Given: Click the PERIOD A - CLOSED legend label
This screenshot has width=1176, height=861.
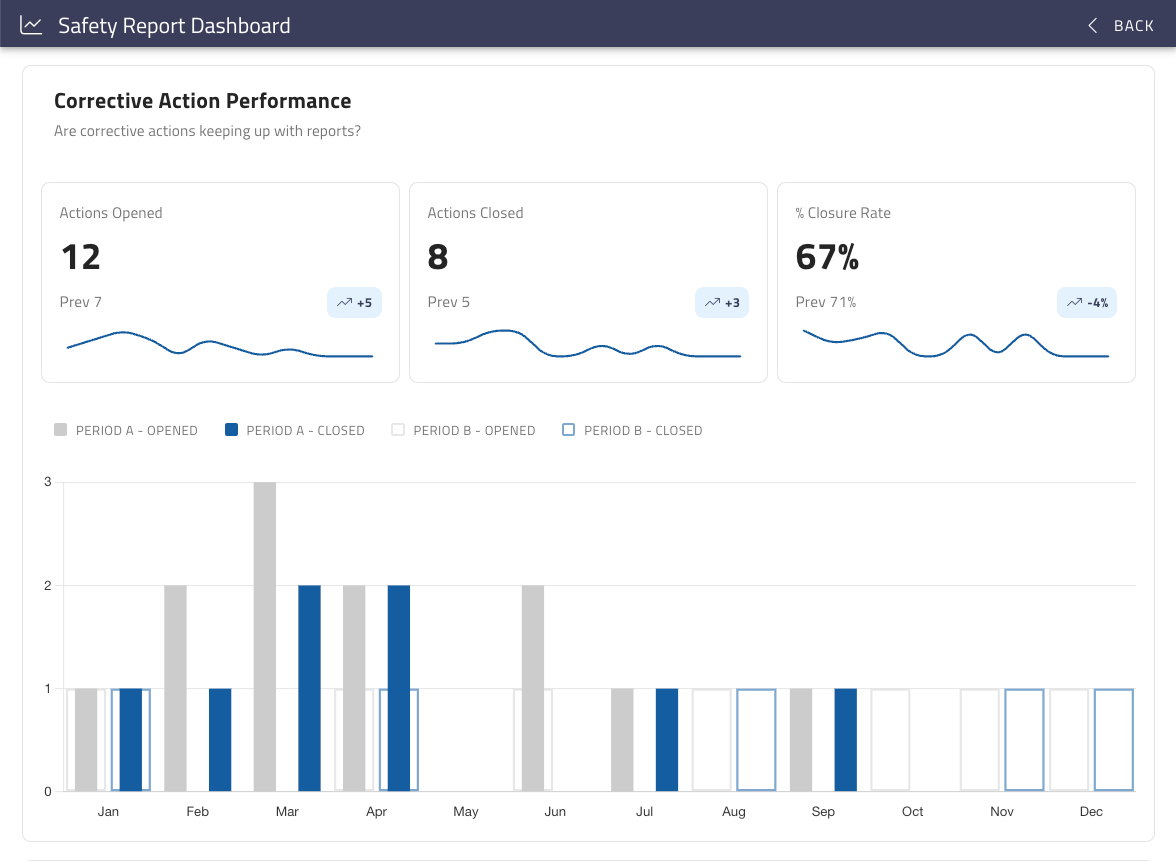Looking at the screenshot, I should coord(305,430).
